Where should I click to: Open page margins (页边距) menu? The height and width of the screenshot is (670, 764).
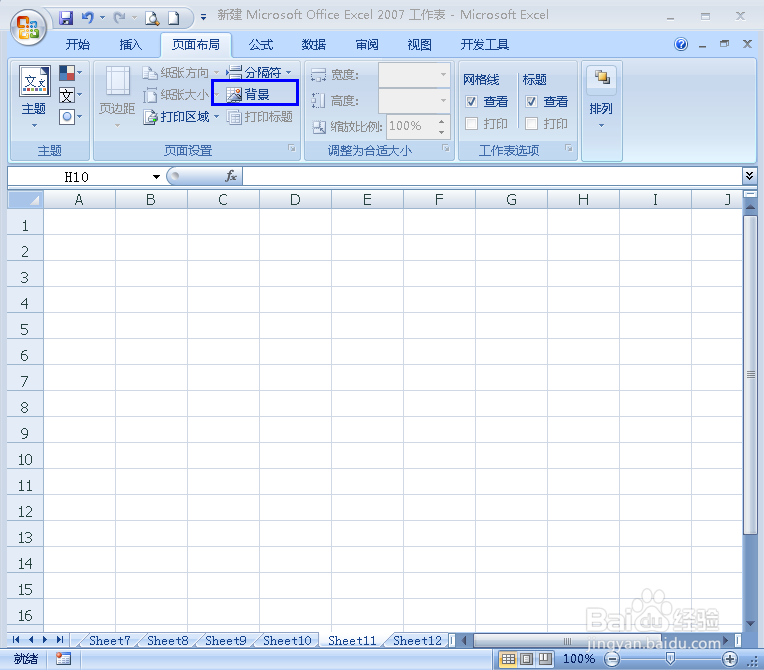coord(117,97)
